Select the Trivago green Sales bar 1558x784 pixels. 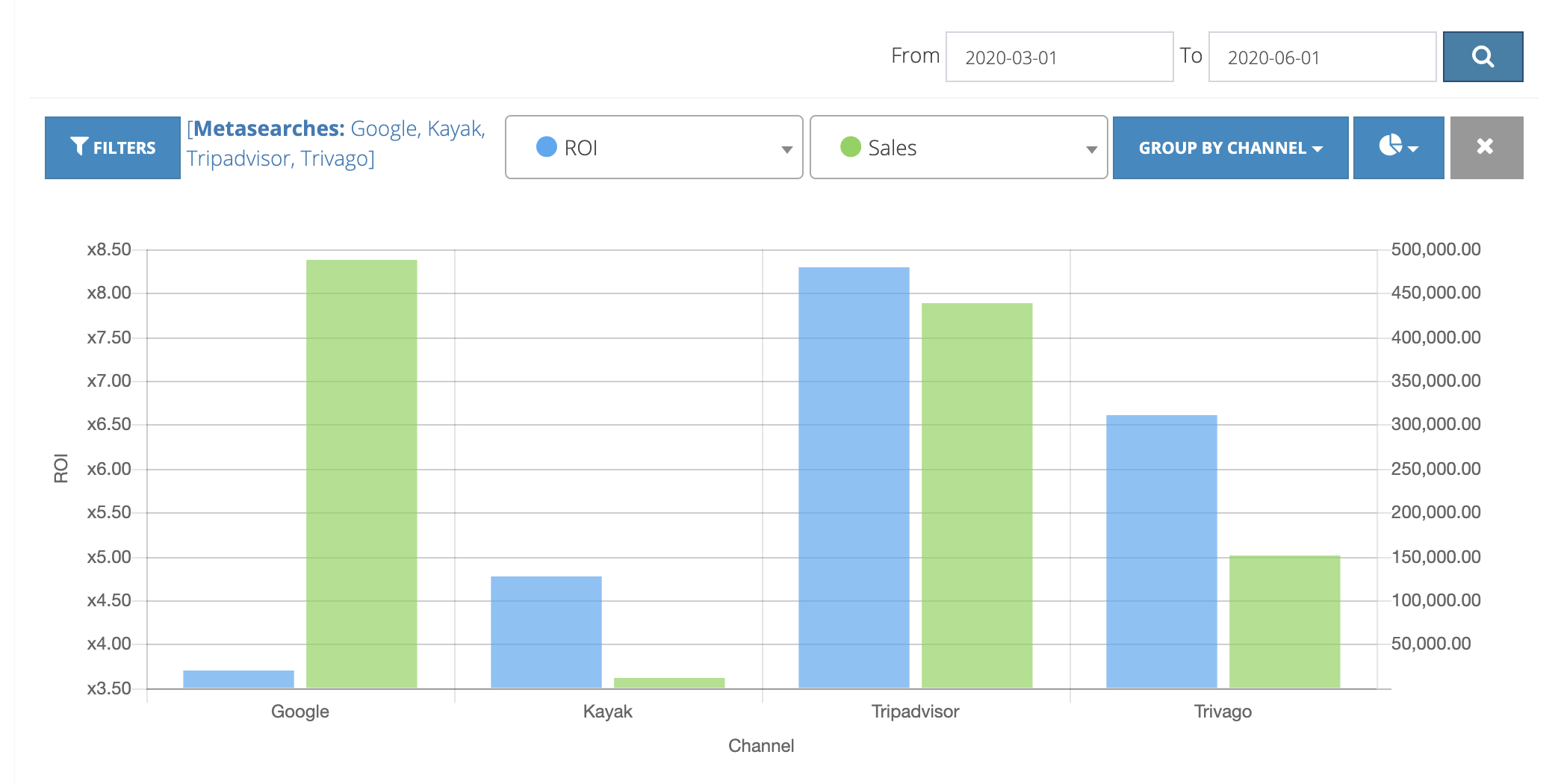[1285, 621]
